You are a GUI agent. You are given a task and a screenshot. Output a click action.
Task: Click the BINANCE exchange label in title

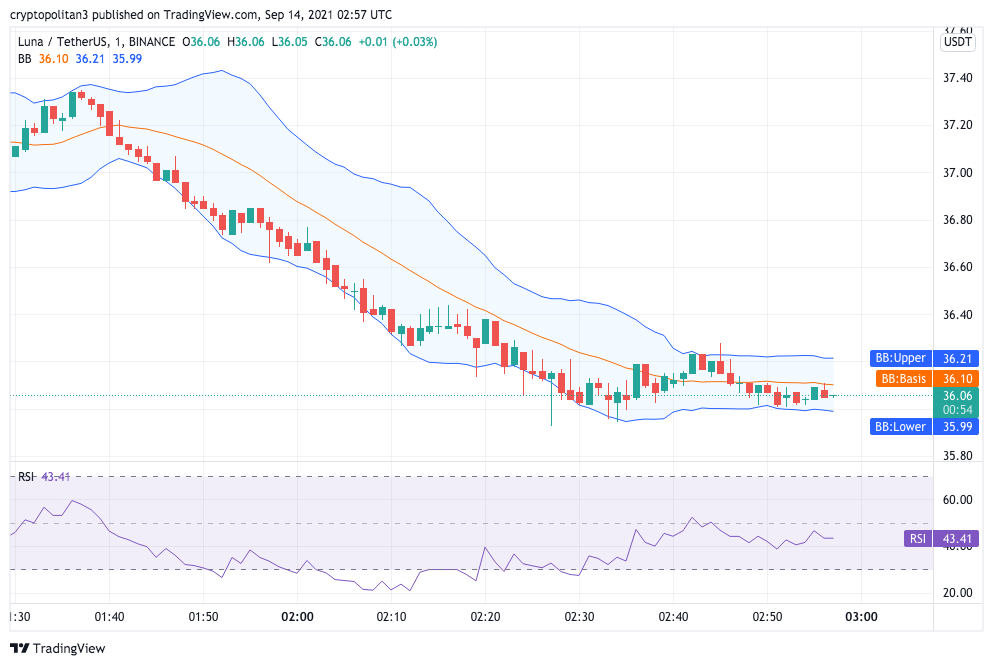[x=152, y=42]
